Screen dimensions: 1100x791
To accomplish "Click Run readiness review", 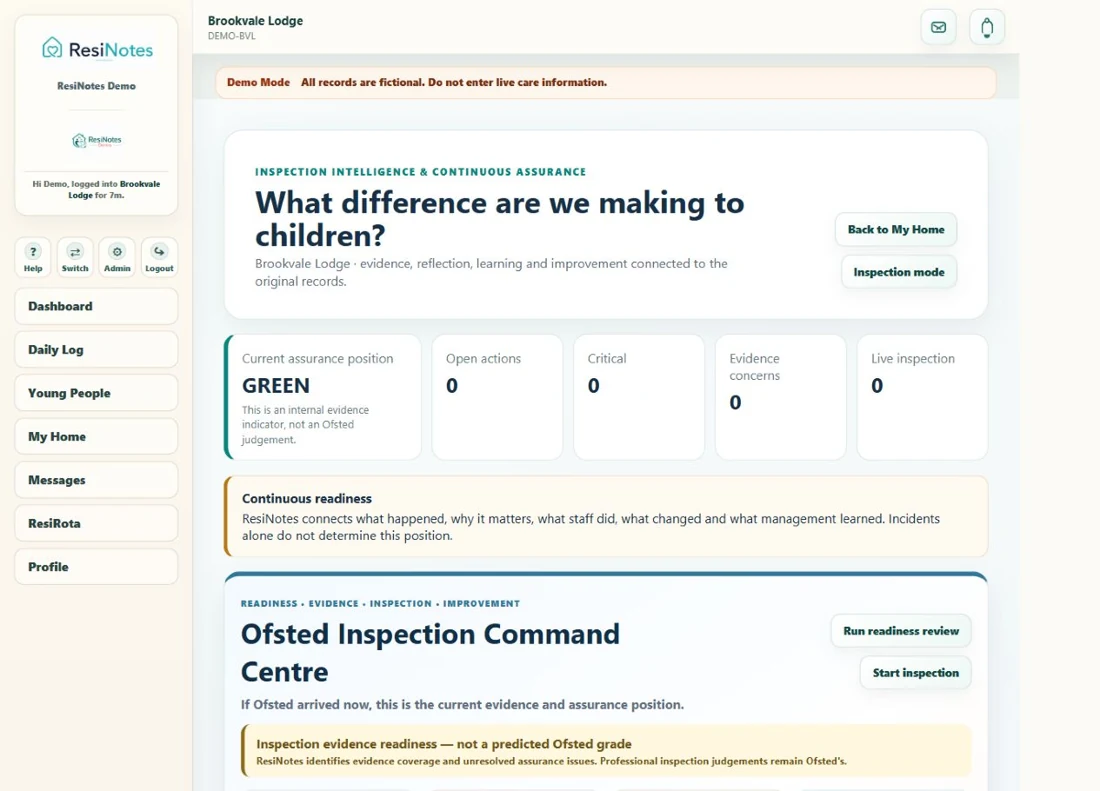I will 901,631.
